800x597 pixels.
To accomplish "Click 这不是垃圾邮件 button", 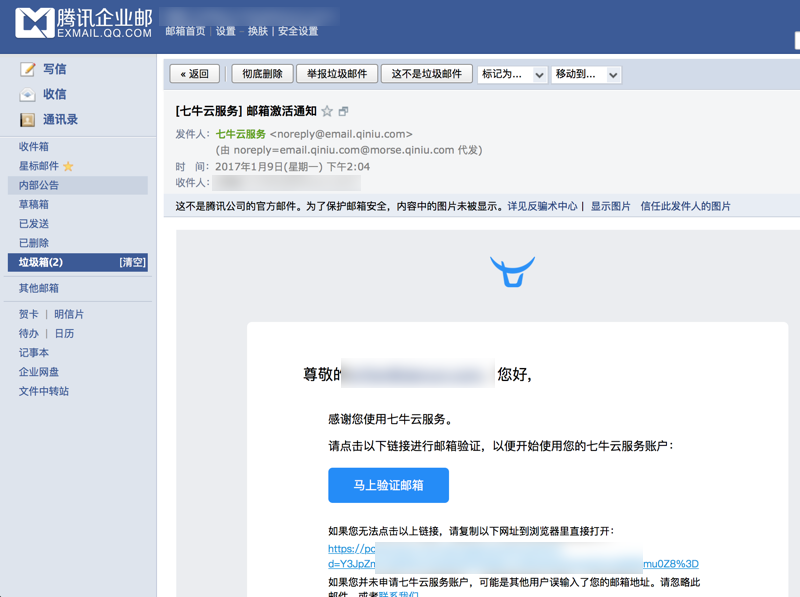I will pos(427,74).
